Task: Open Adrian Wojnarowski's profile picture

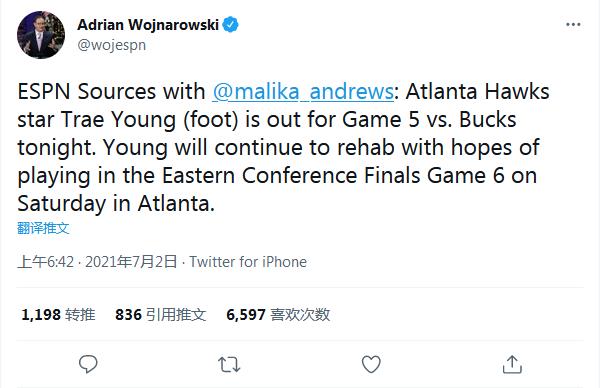Action: pos(41,35)
